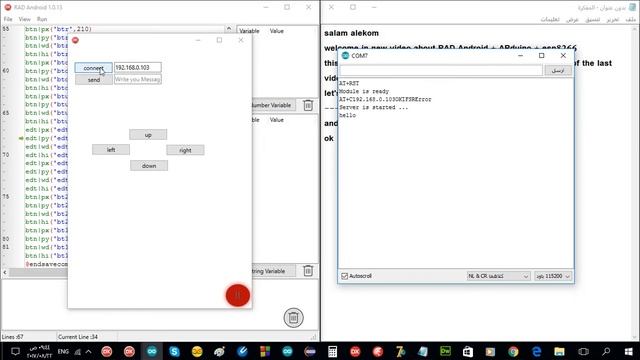The height and width of the screenshot is (360, 640).
Task: Open File Explorer from the taskbar
Action: 559,351
